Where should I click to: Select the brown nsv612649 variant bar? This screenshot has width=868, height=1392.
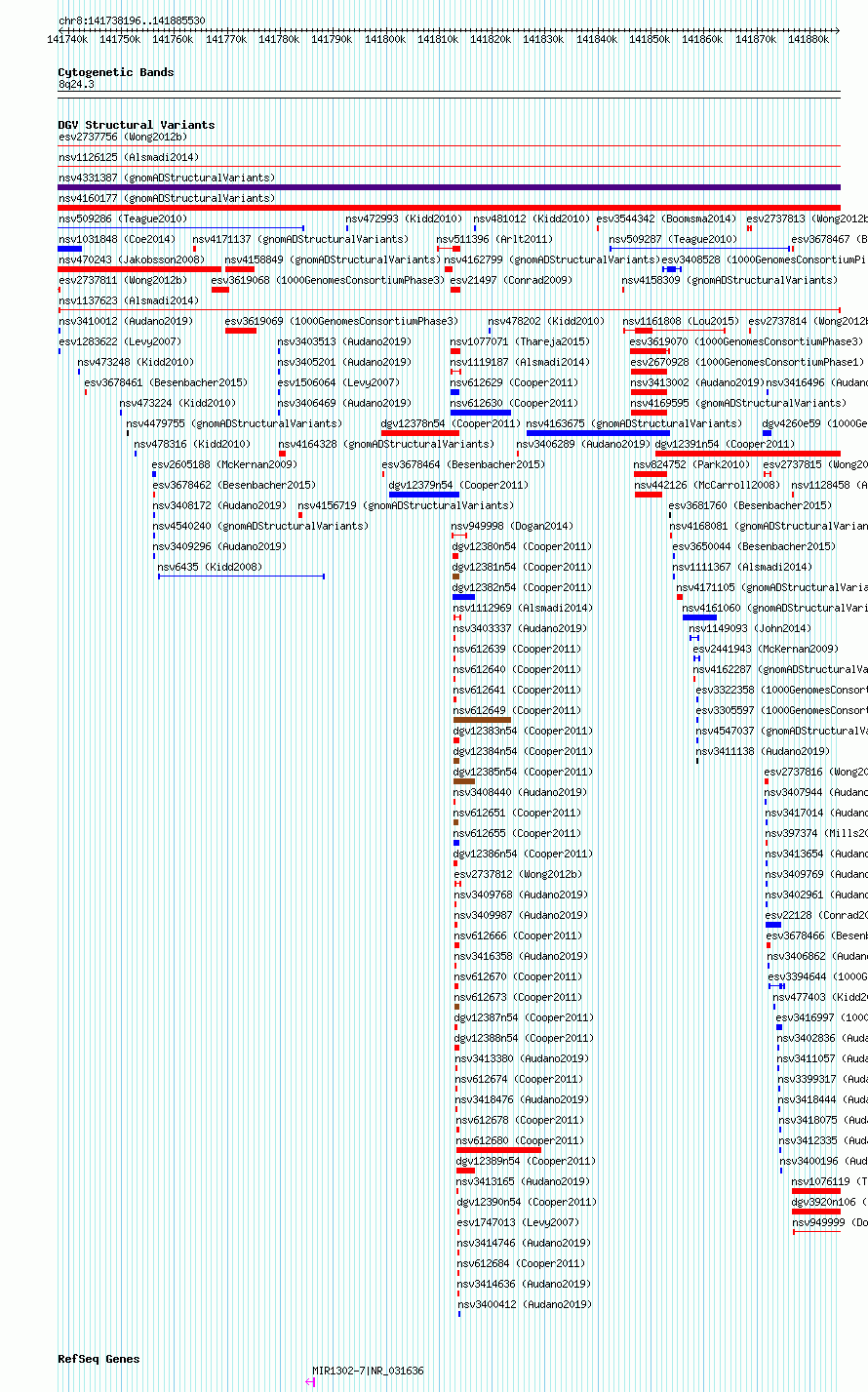(x=482, y=720)
